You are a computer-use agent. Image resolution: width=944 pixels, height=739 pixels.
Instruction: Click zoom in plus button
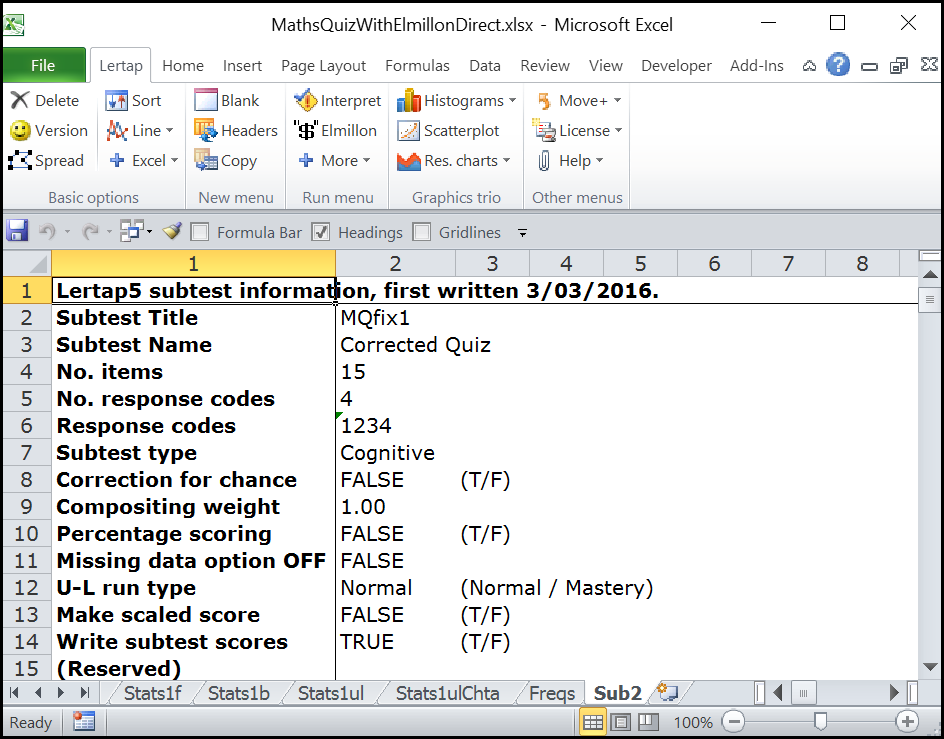[x=907, y=722]
